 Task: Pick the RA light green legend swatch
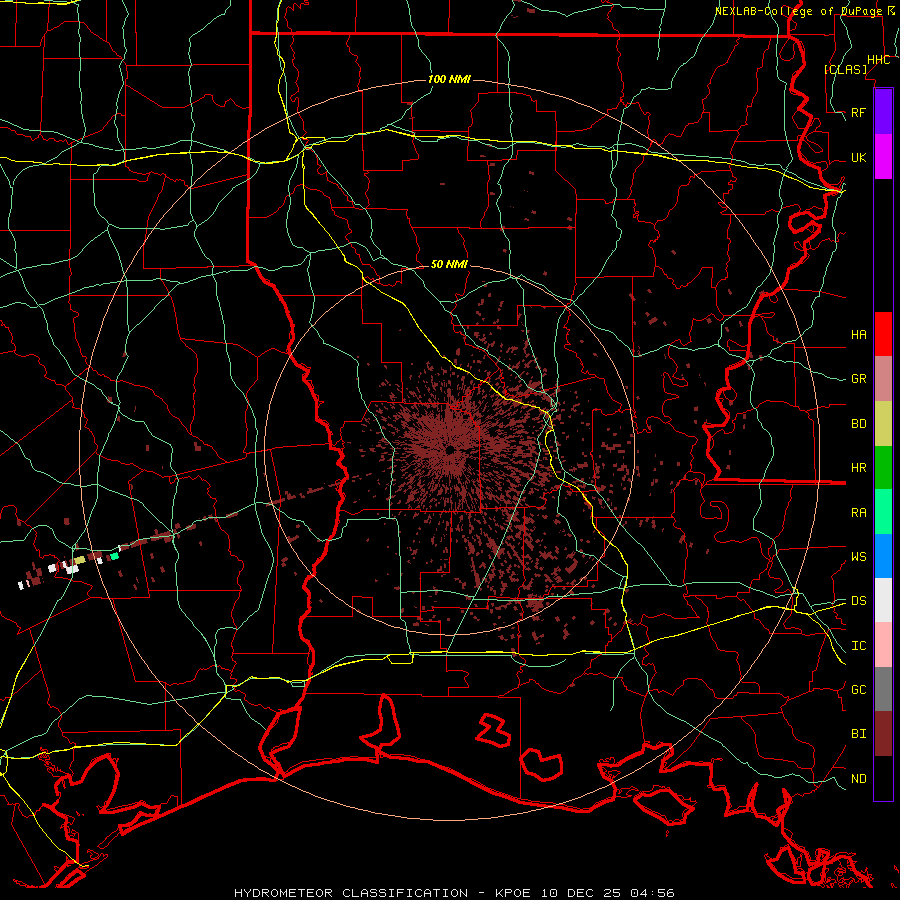[883, 511]
